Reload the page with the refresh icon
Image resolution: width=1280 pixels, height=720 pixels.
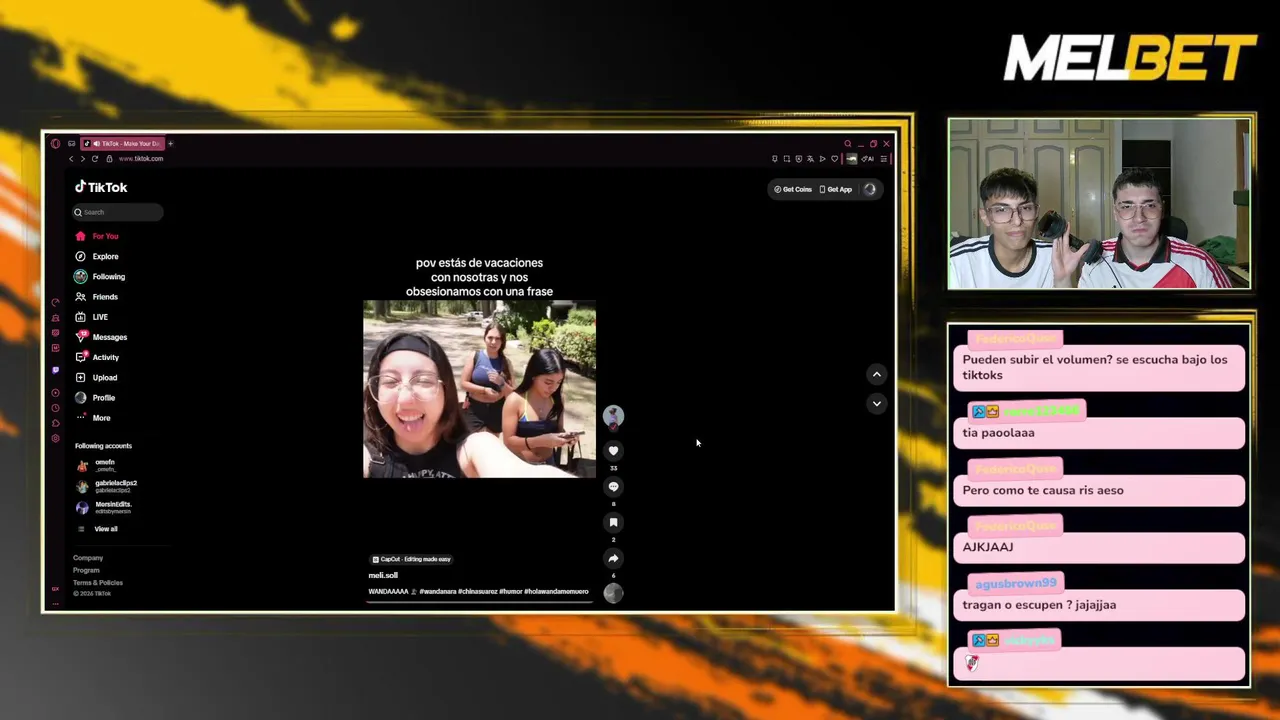pos(95,159)
